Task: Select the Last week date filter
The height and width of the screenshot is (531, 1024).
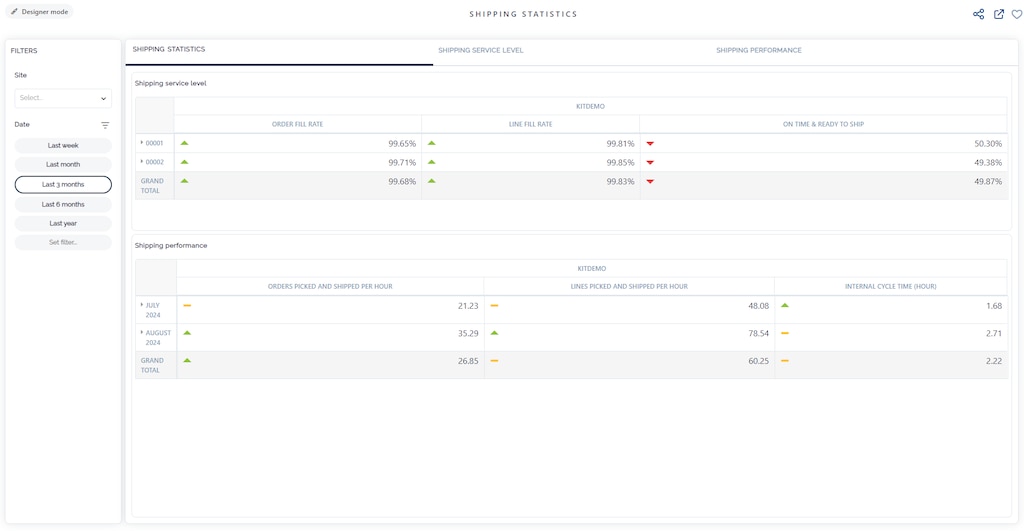Action: (x=63, y=146)
